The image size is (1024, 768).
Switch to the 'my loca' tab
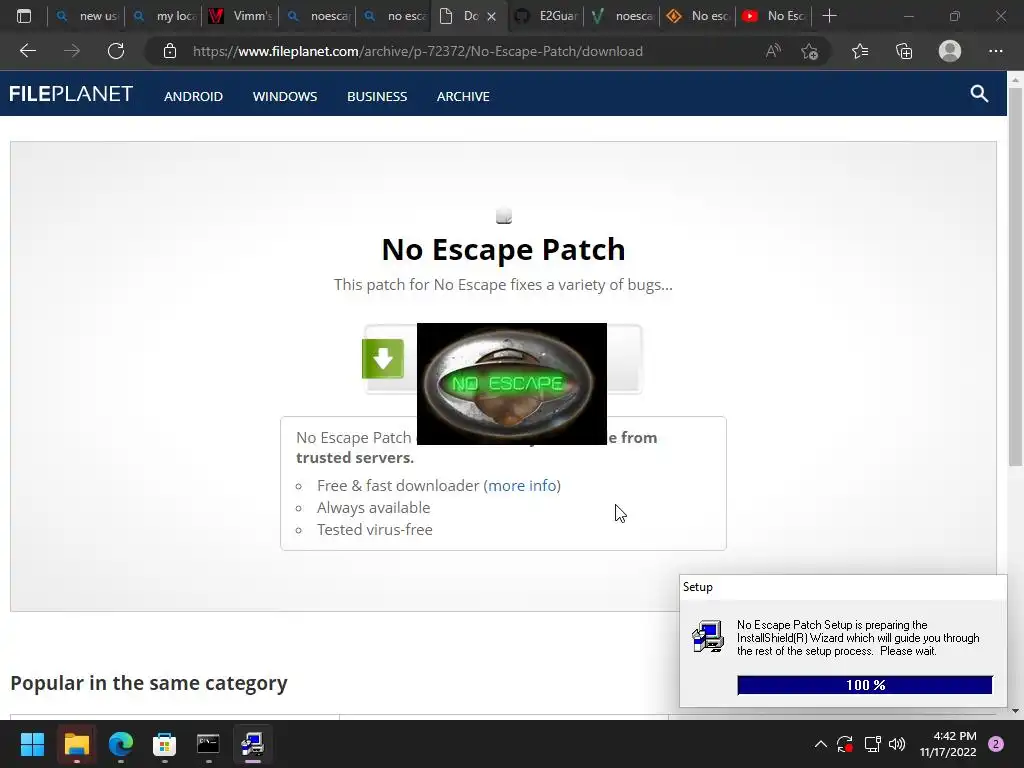[x=164, y=16]
